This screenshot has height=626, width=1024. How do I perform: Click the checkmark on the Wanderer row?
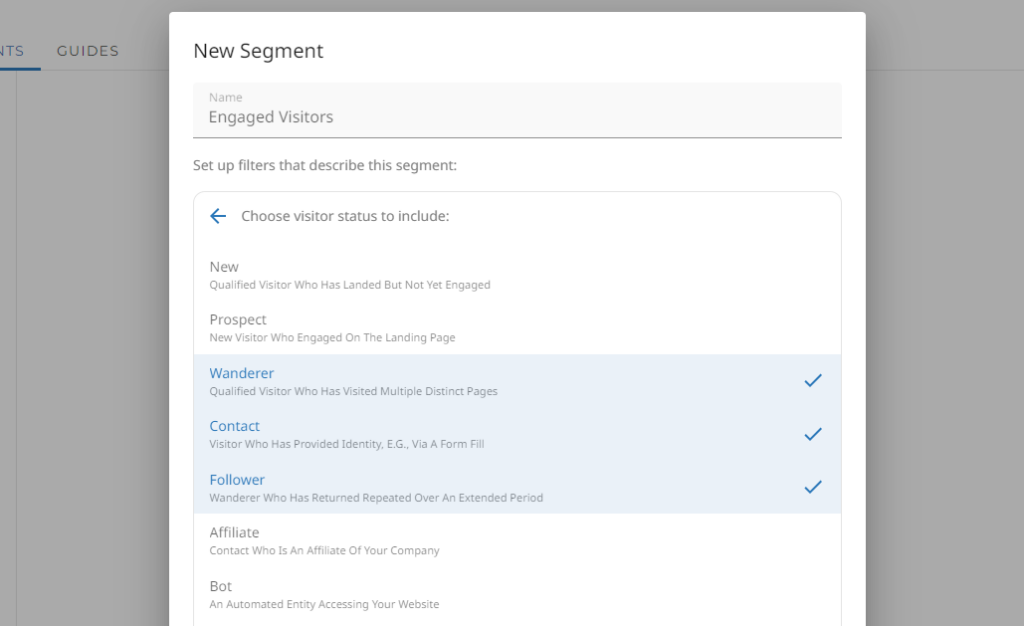point(813,381)
